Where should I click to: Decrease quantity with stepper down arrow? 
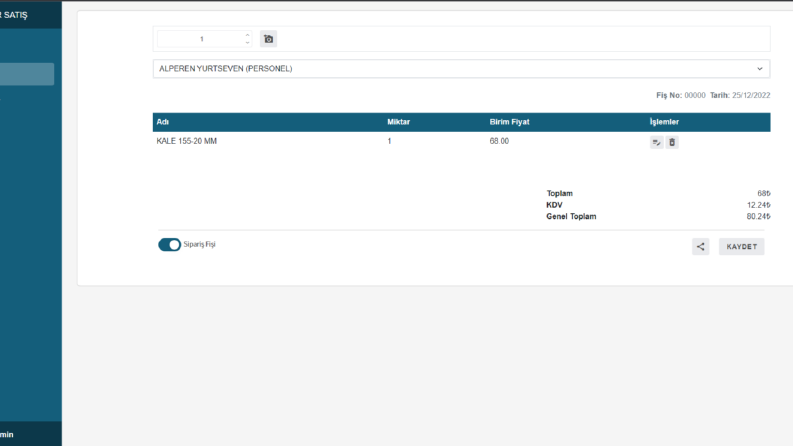tap(247, 43)
